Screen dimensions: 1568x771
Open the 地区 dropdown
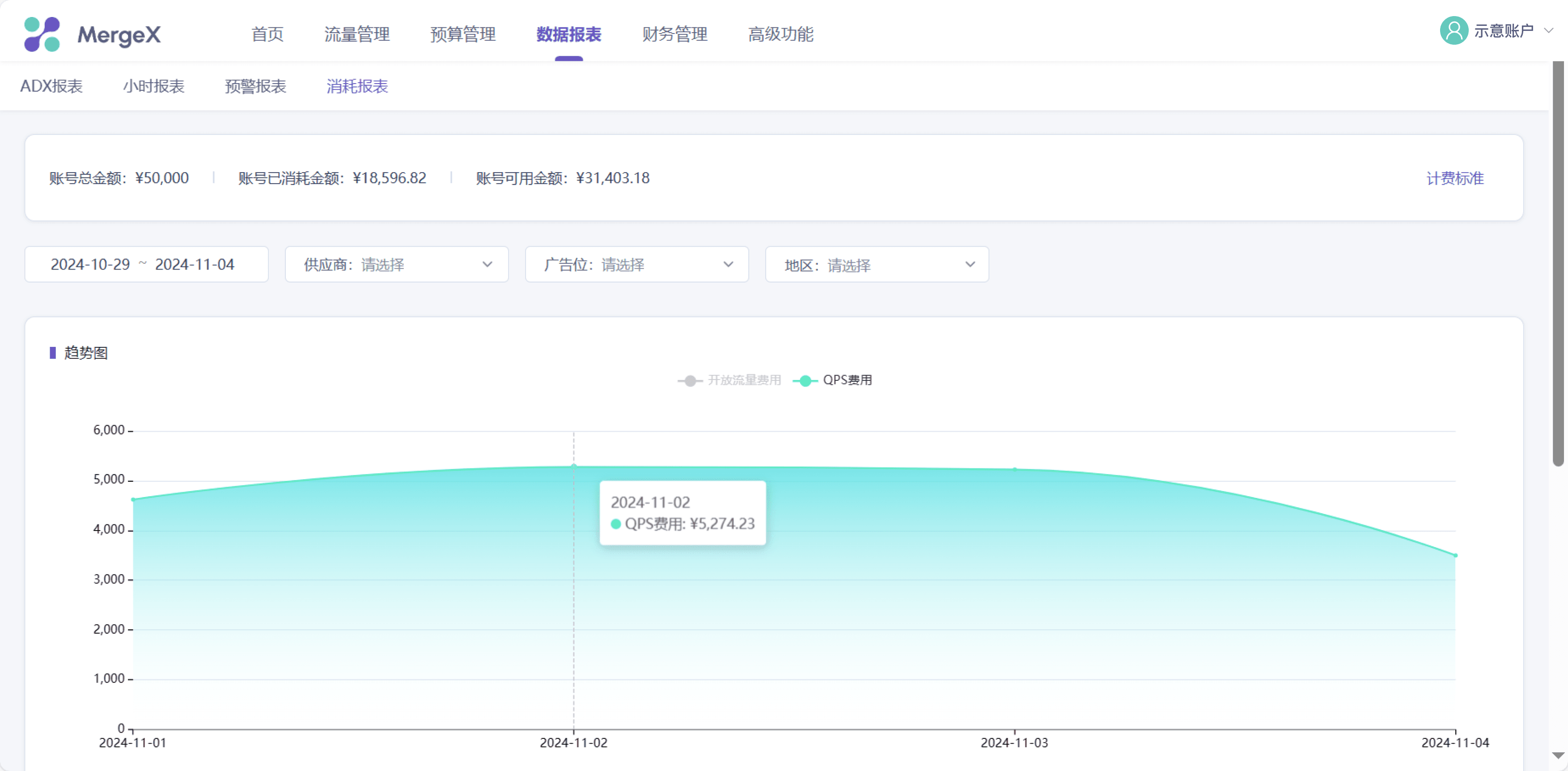coord(877,265)
